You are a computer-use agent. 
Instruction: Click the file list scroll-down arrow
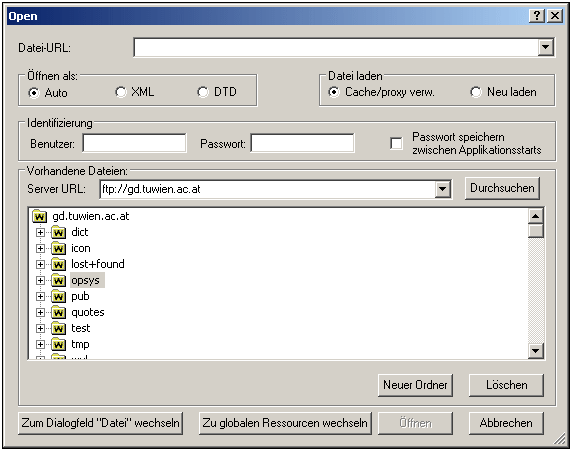[x=536, y=351]
